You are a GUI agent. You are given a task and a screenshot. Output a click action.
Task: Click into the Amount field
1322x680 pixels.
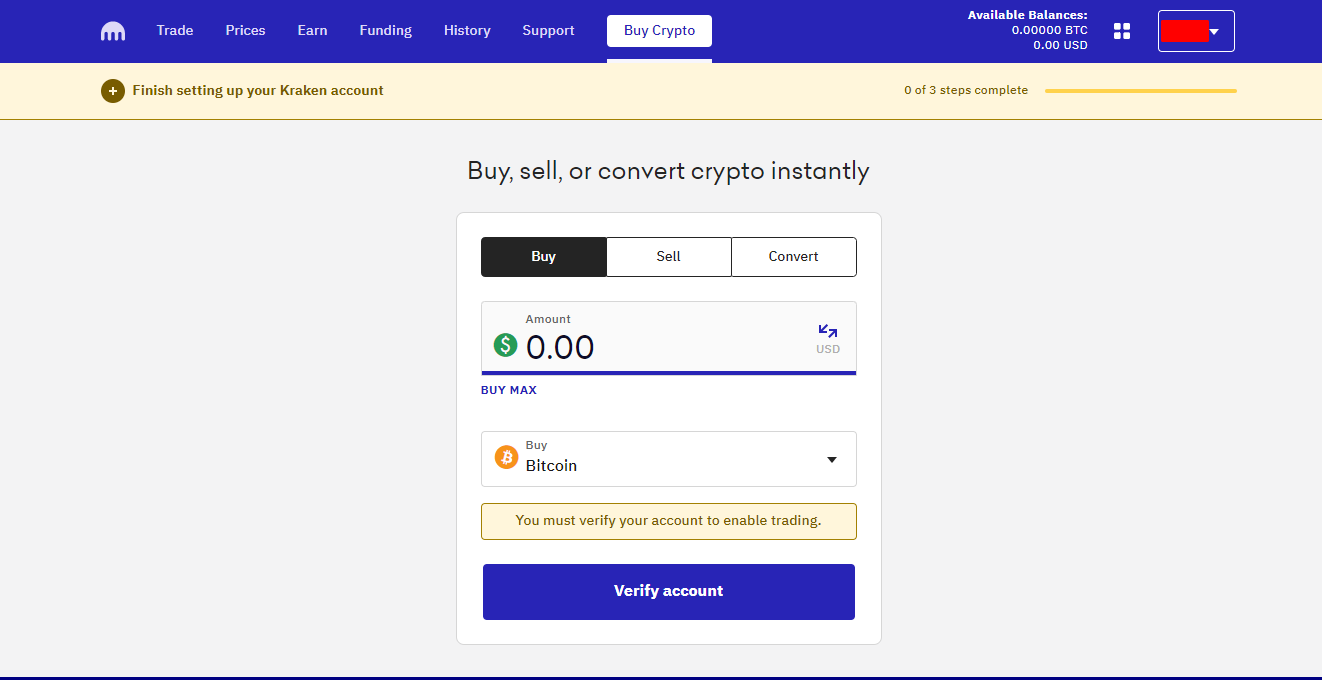pyautogui.click(x=669, y=338)
